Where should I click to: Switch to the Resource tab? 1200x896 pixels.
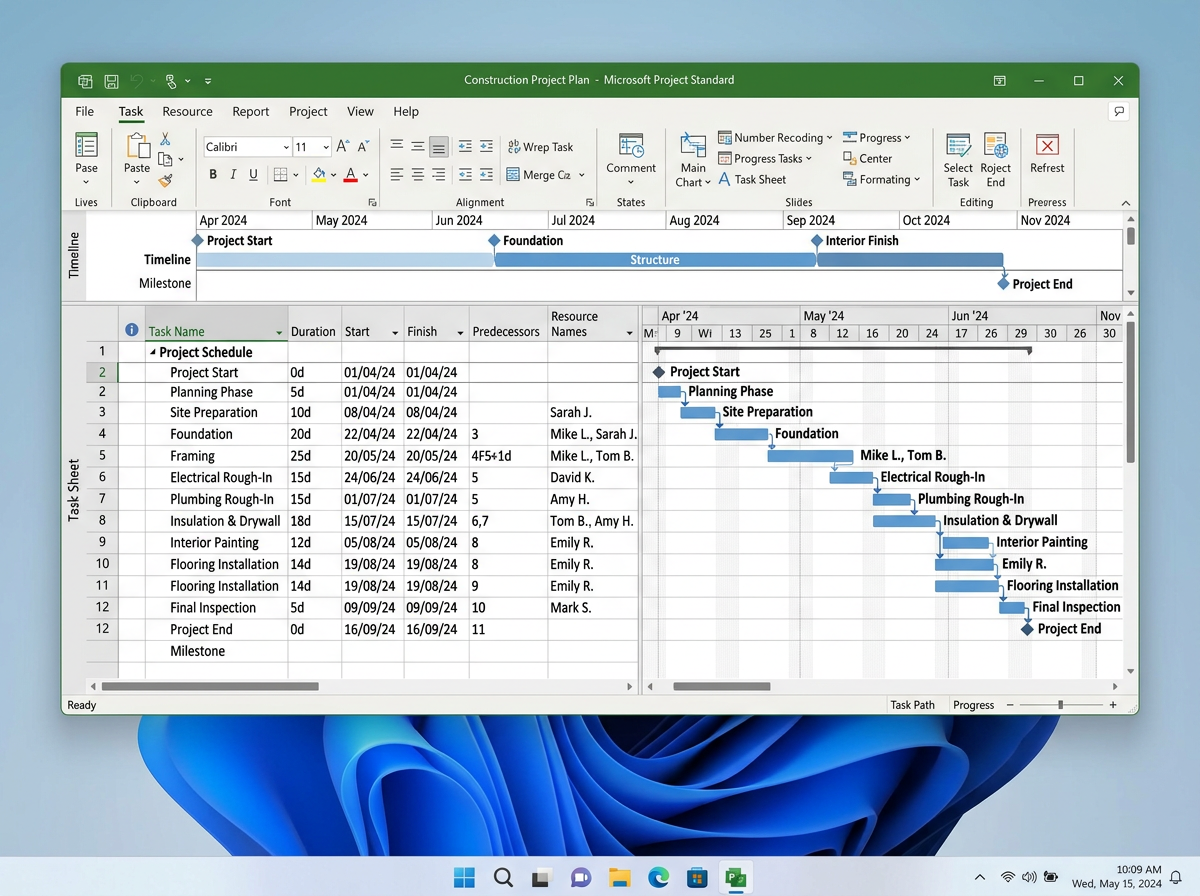187,112
